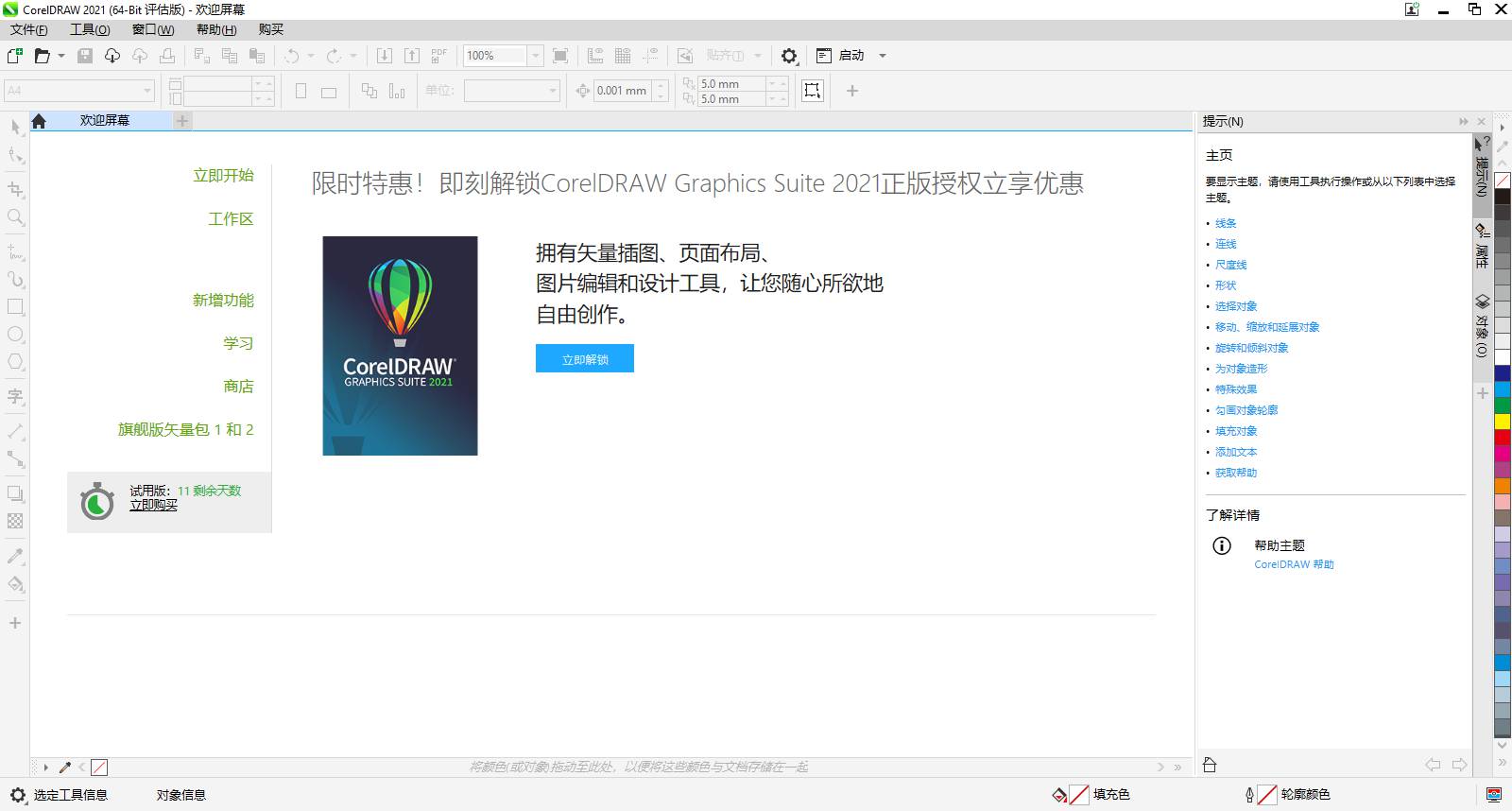
Task: Open the 启动 launcher dropdown
Action: (x=883, y=56)
